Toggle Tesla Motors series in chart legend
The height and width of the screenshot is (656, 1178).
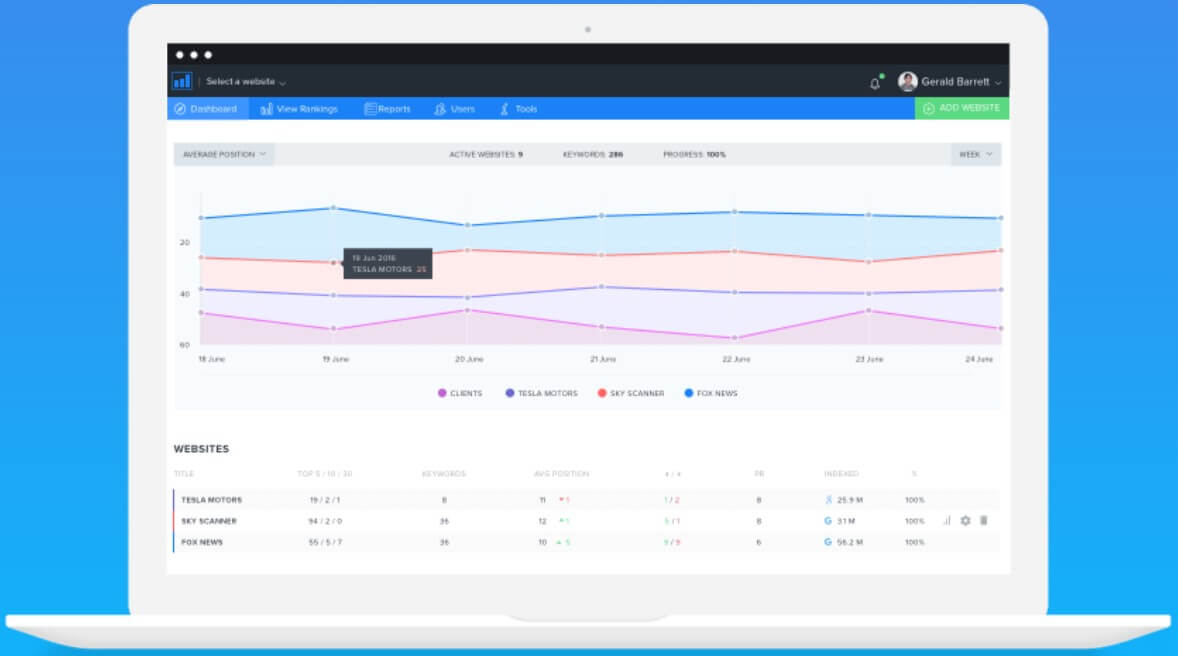tap(541, 393)
